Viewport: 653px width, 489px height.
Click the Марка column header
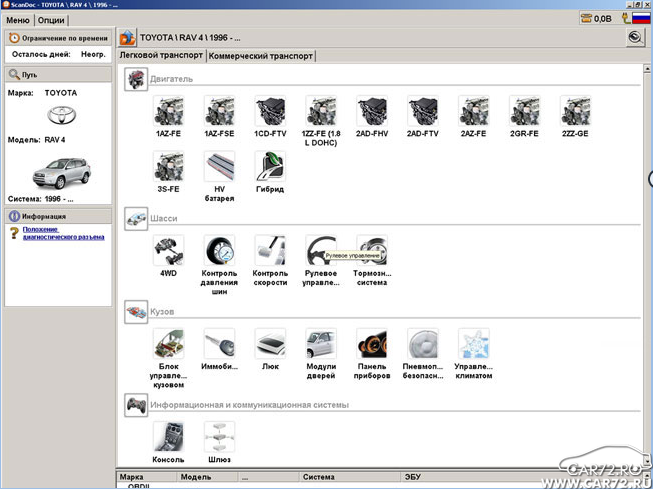(x=147, y=477)
